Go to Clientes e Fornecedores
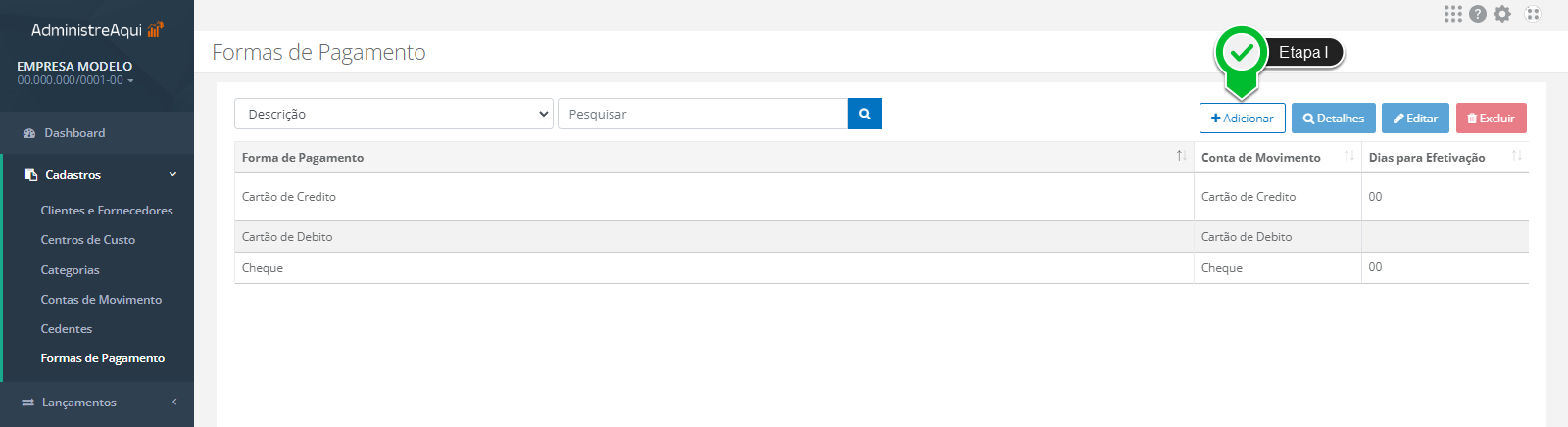The height and width of the screenshot is (427, 1568). click(x=107, y=211)
